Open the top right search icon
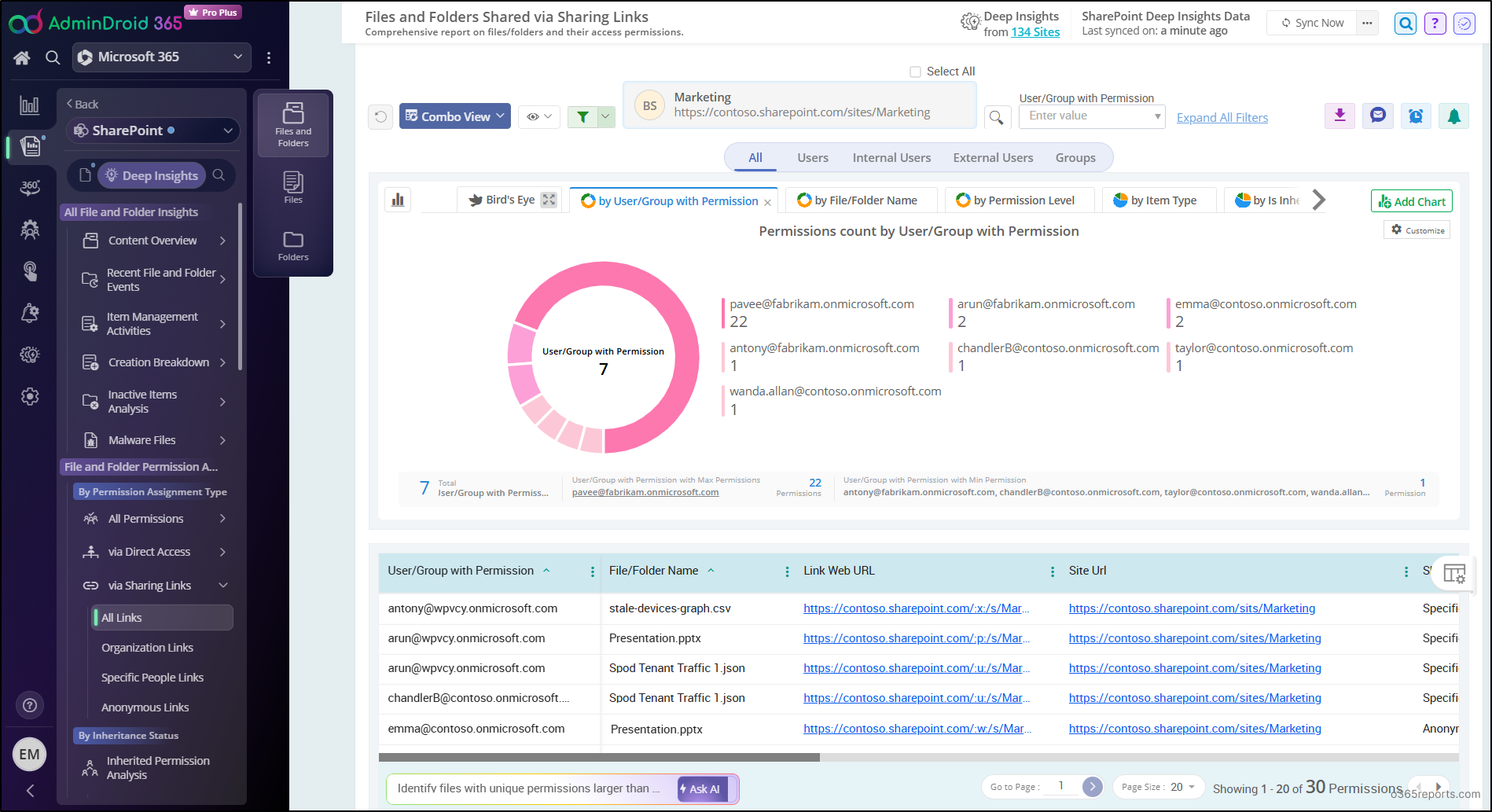Image resolution: width=1492 pixels, height=812 pixels. click(1406, 24)
